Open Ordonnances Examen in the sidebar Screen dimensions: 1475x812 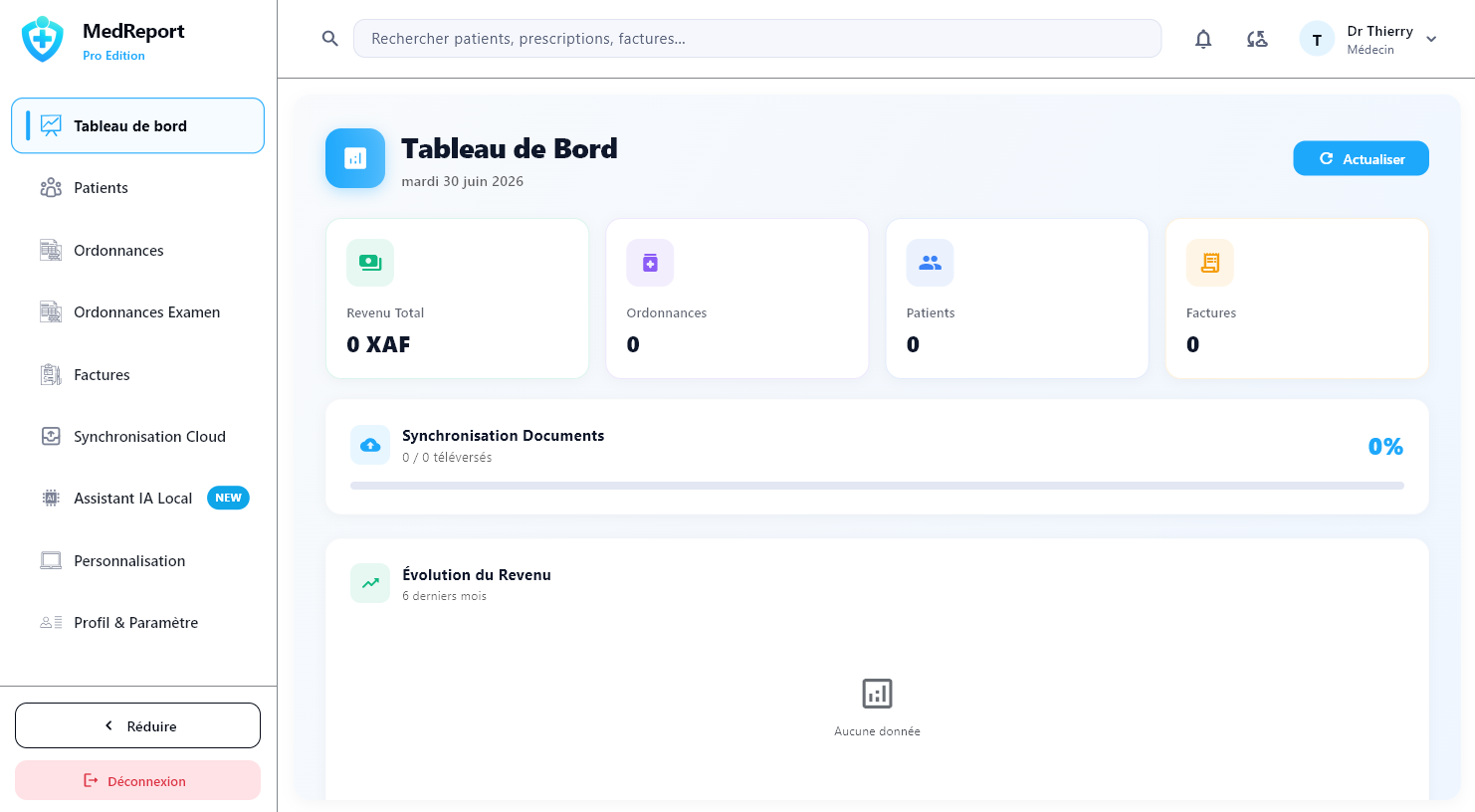(x=137, y=312)
